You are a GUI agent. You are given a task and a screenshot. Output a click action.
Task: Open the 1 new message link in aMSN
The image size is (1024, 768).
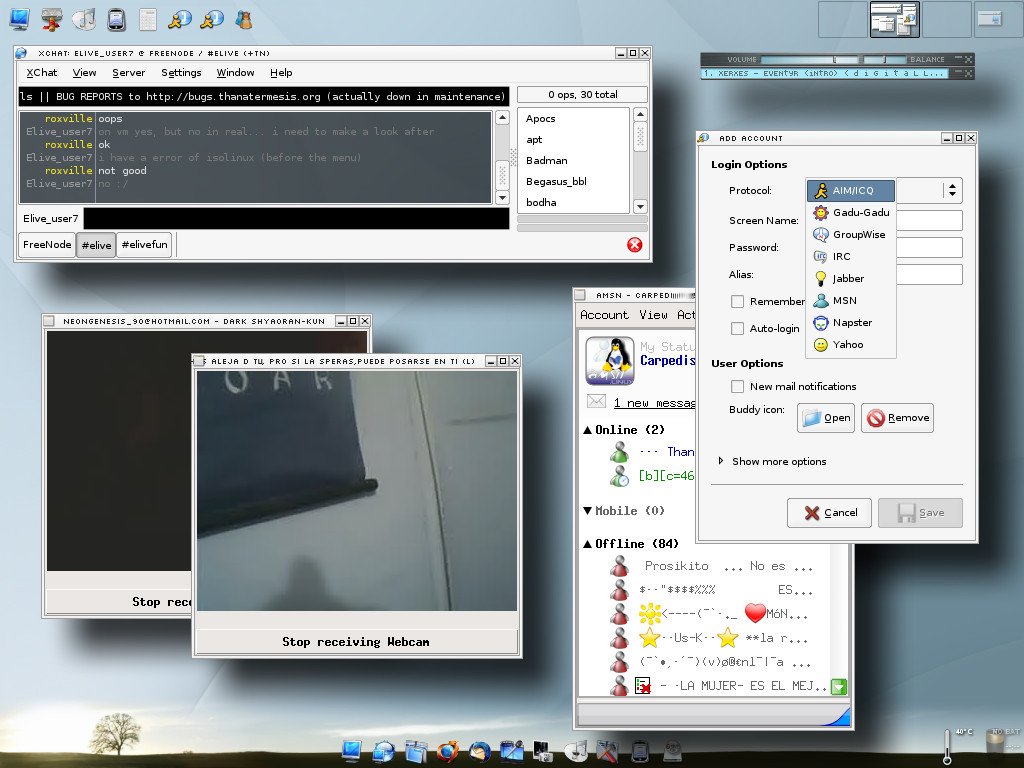click(654, 403)
